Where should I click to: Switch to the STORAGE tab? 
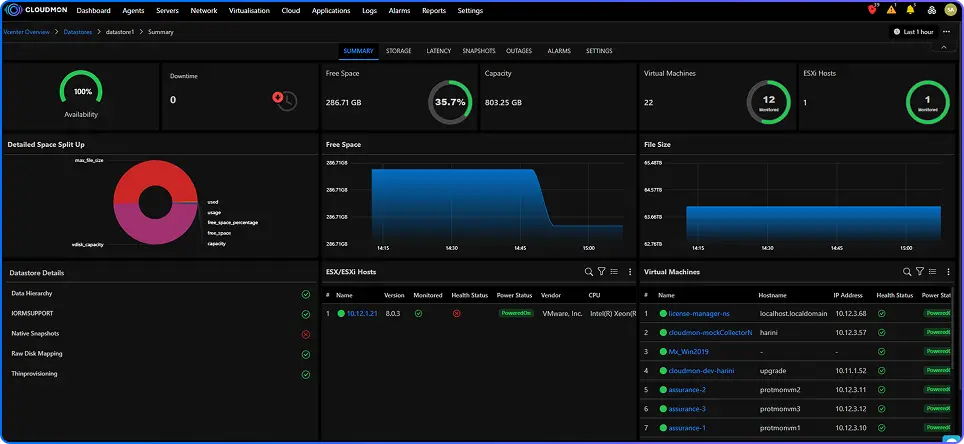(x=398, y=51)
